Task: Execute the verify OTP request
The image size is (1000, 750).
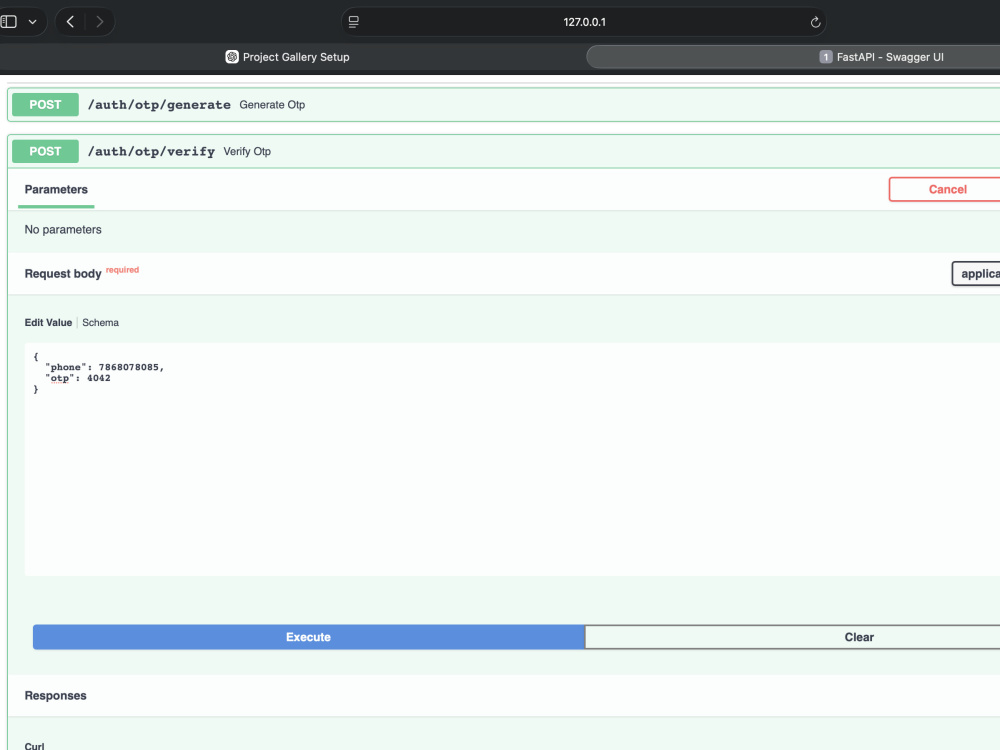Action: coord(309,637)
